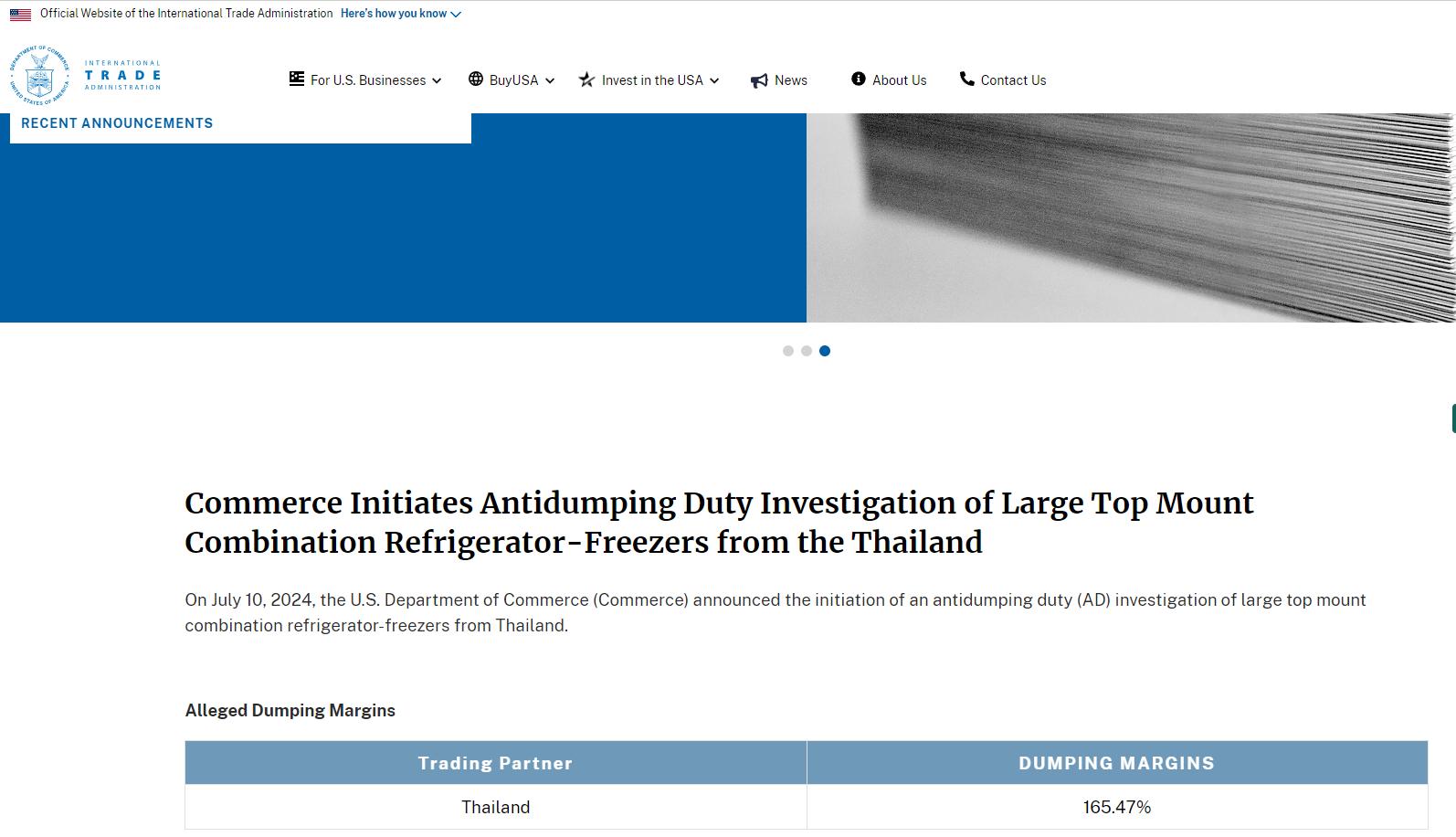
Task: Expand the BuyUSA dropdown chevron
Action: [x=550, y=81]
